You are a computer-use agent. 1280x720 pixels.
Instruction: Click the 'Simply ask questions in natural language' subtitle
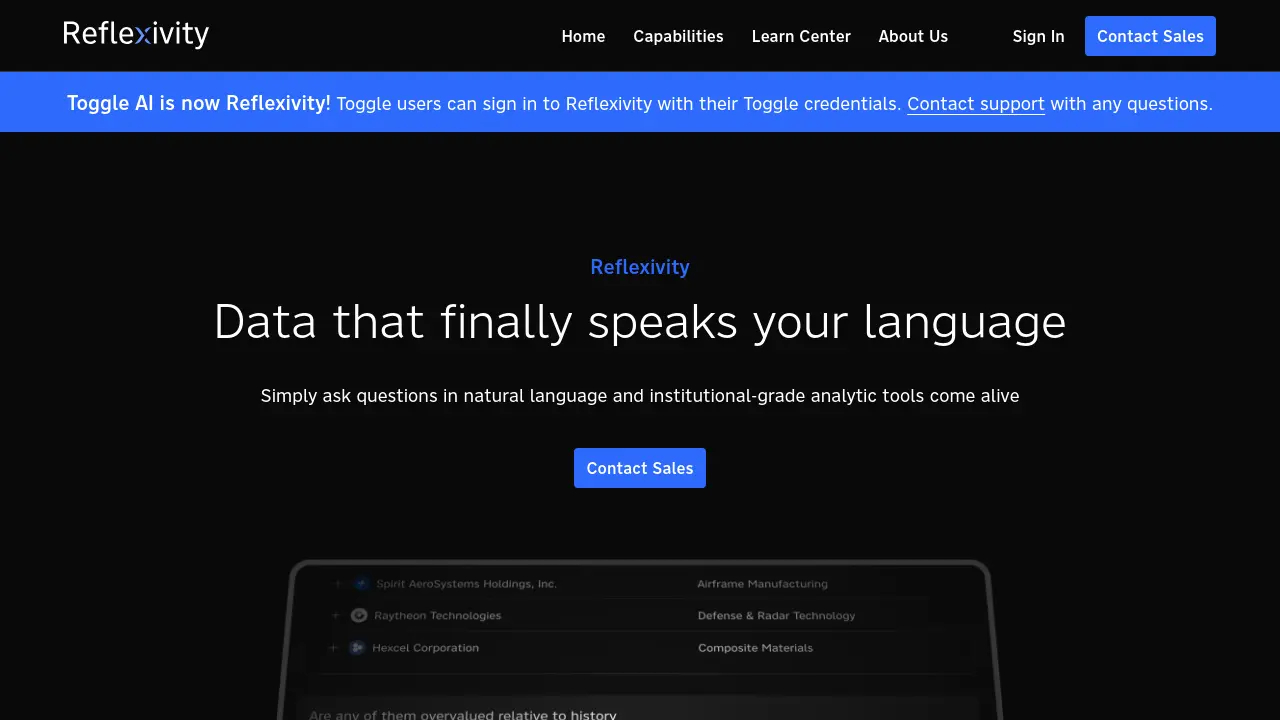point(640,396)
